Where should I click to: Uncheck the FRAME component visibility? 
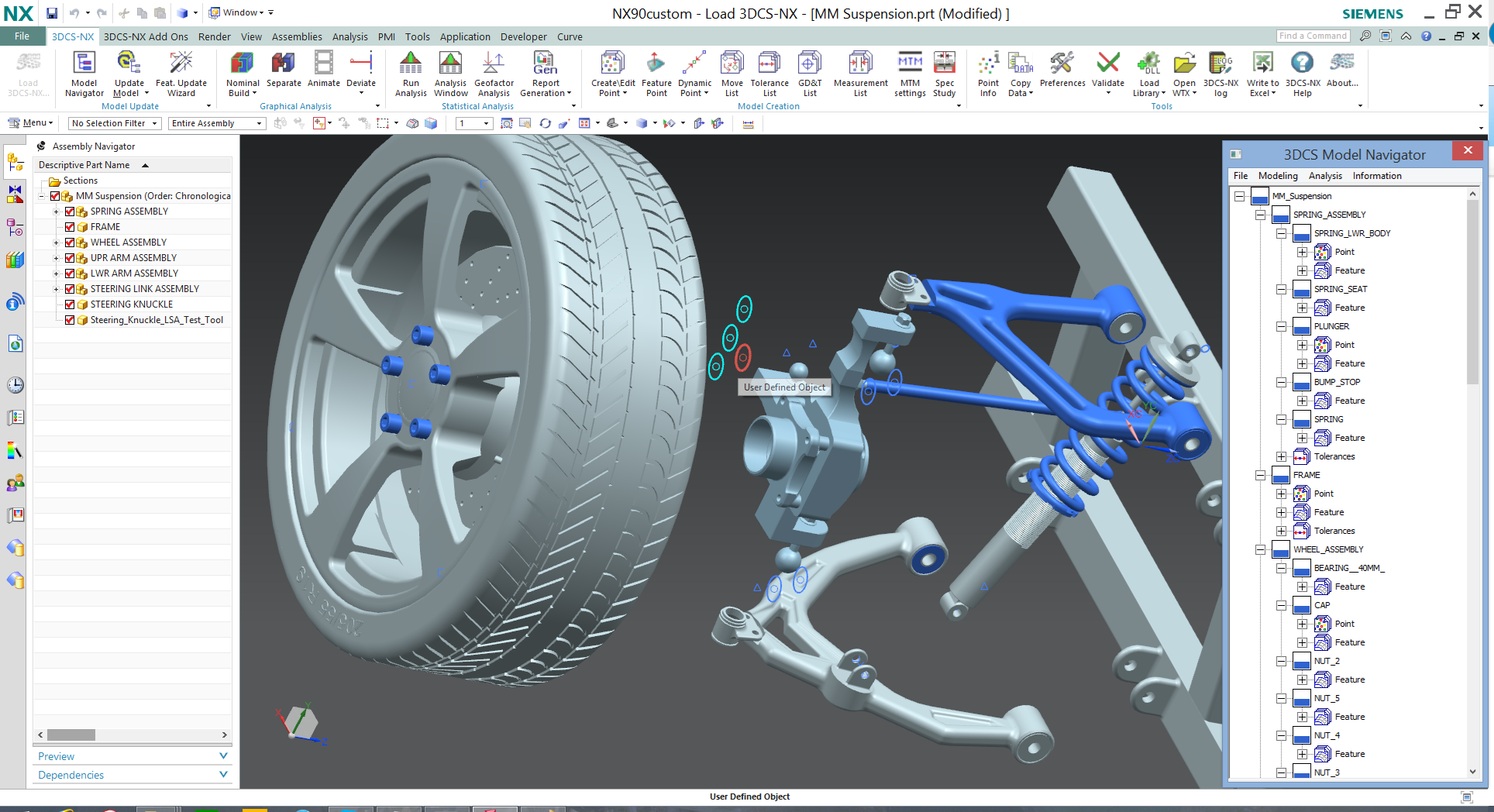coord(70,226)
